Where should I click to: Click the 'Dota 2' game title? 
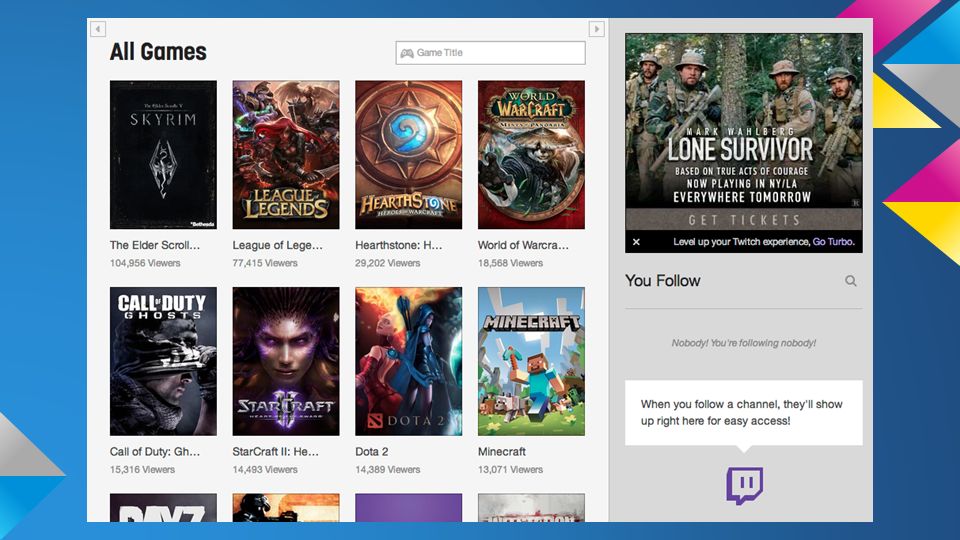372,452
